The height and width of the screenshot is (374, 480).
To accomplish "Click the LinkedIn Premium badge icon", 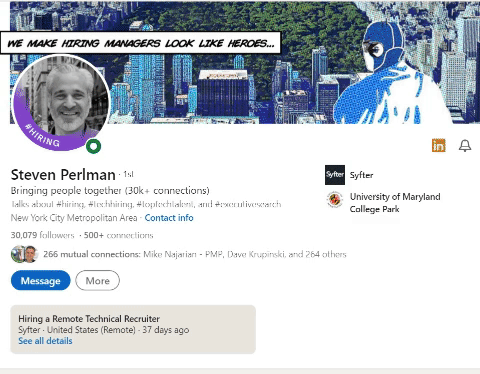I will [438, 145].
